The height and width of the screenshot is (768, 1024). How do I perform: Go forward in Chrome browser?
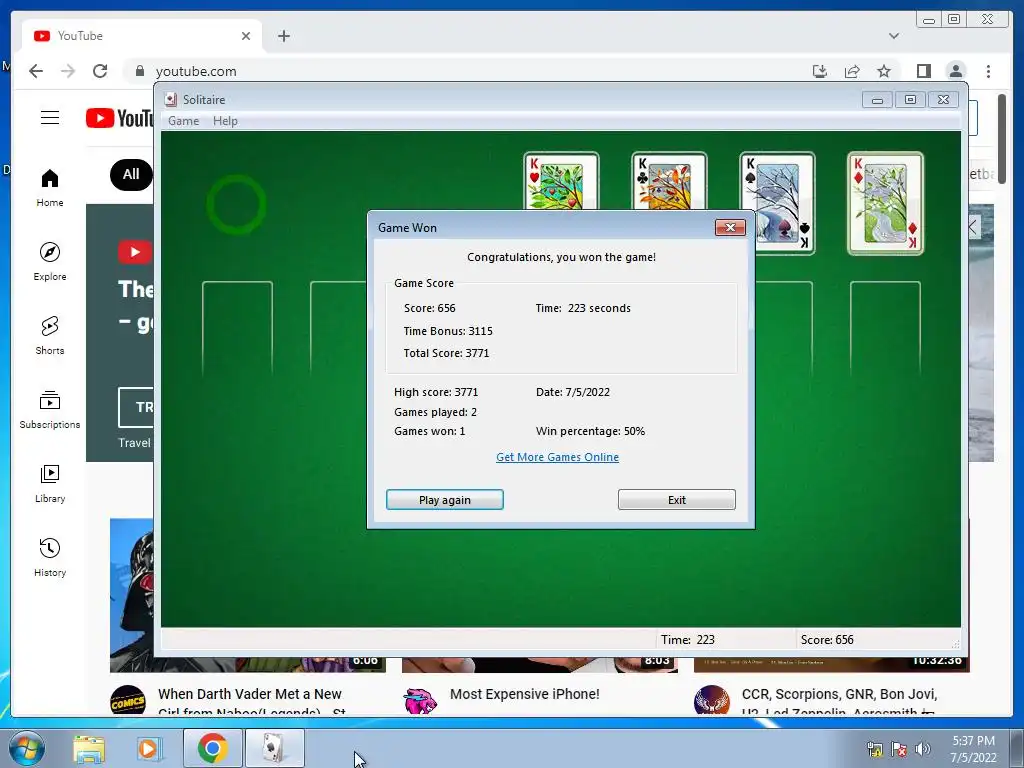(x=68, y=71)
